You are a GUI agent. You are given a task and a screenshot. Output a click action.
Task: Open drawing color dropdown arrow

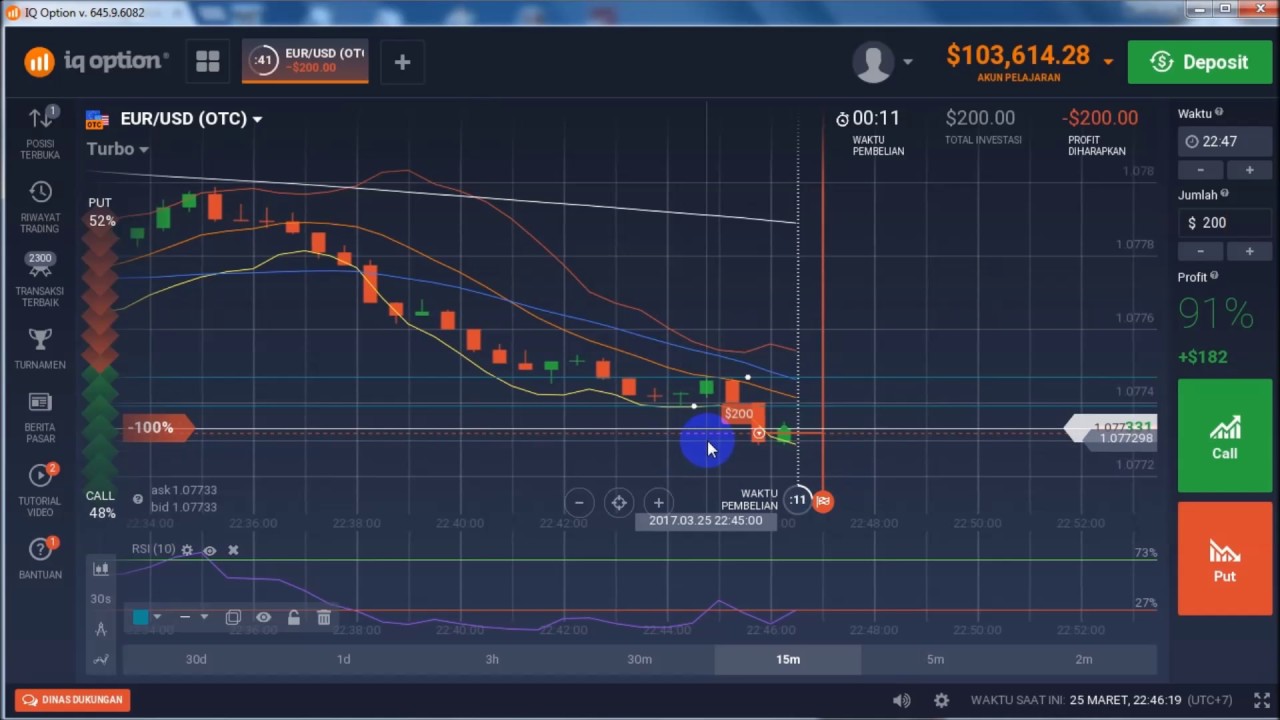[x=157, y=617]
